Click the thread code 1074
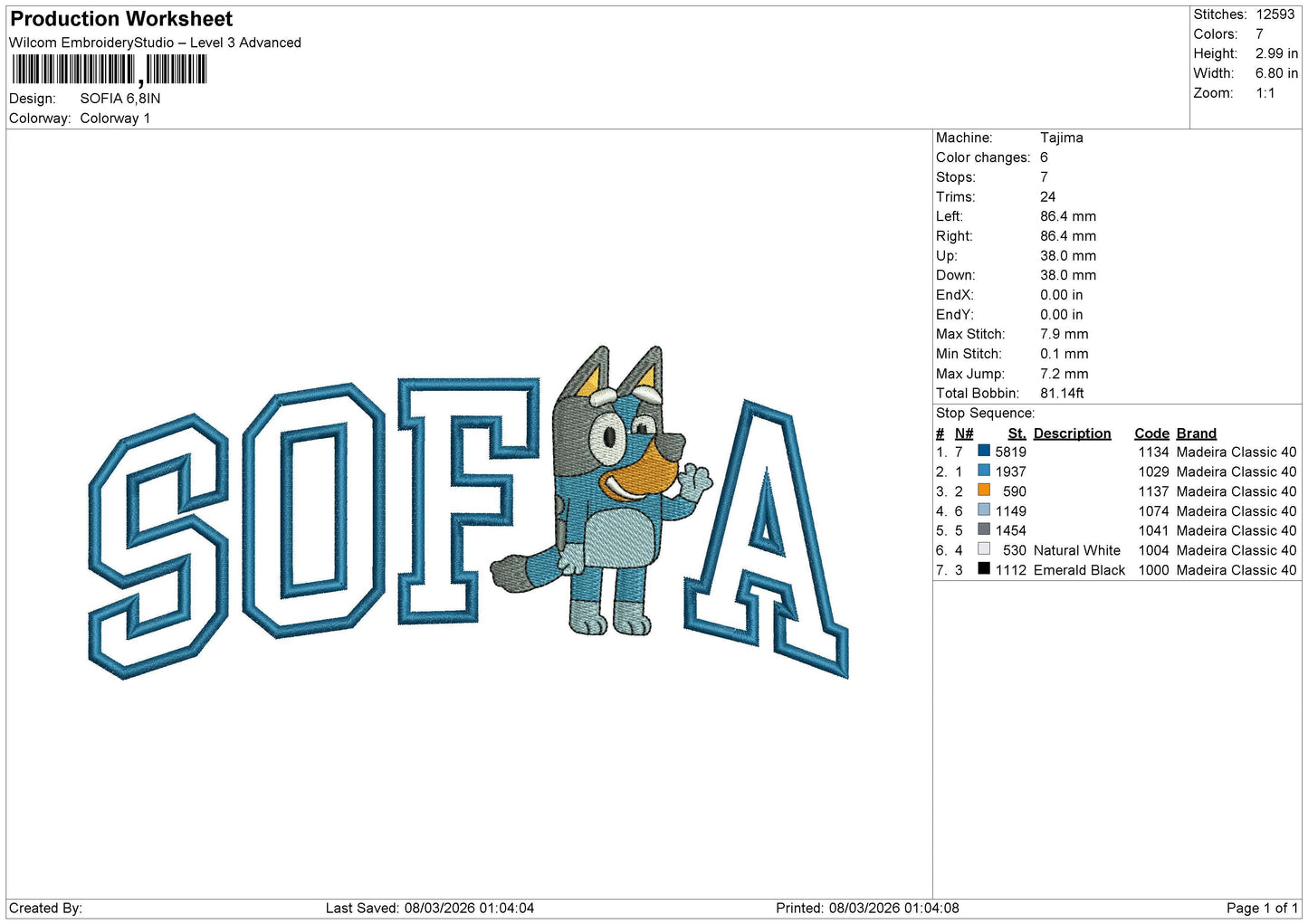Viewport: 1308px width, 924px height. (1153, 511)
